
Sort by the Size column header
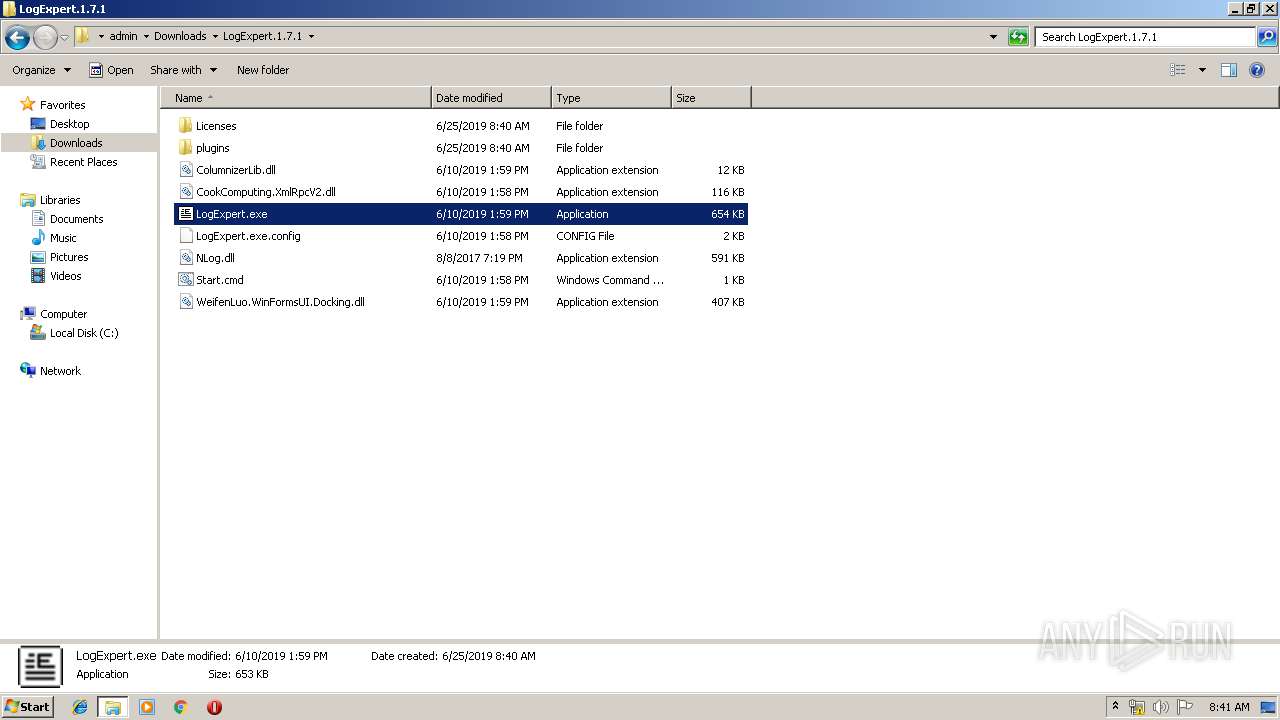click(711, 98)
